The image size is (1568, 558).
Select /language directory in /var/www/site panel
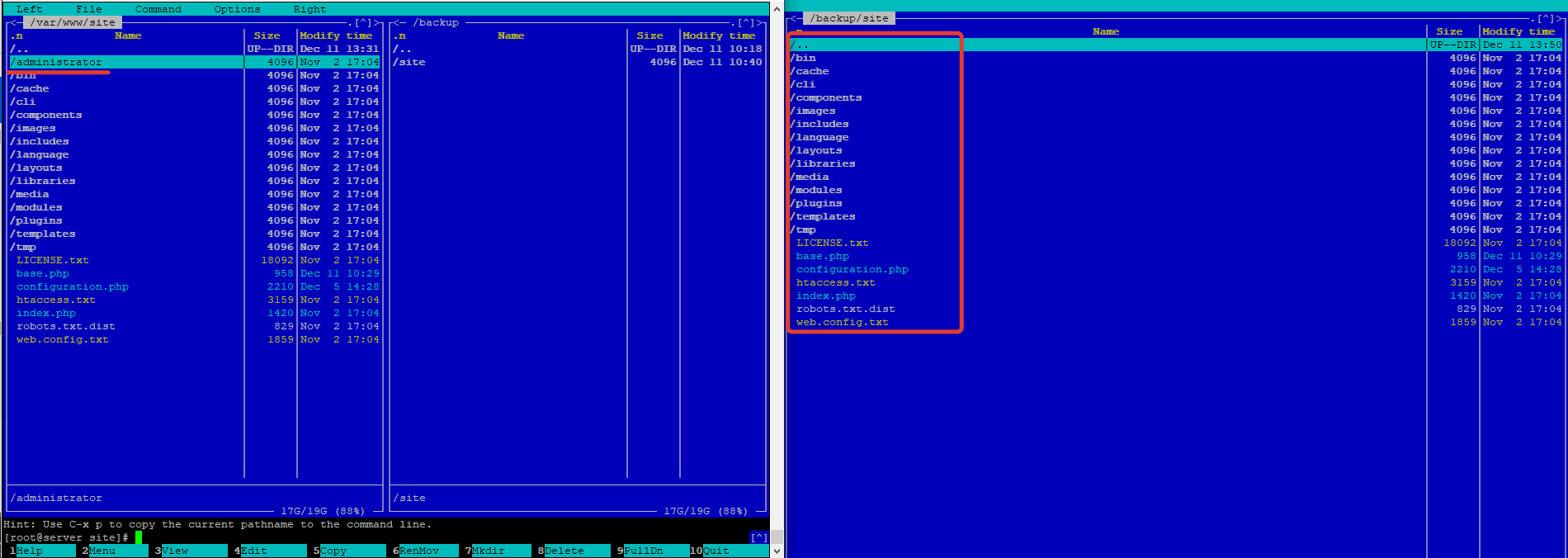[194, 154]
